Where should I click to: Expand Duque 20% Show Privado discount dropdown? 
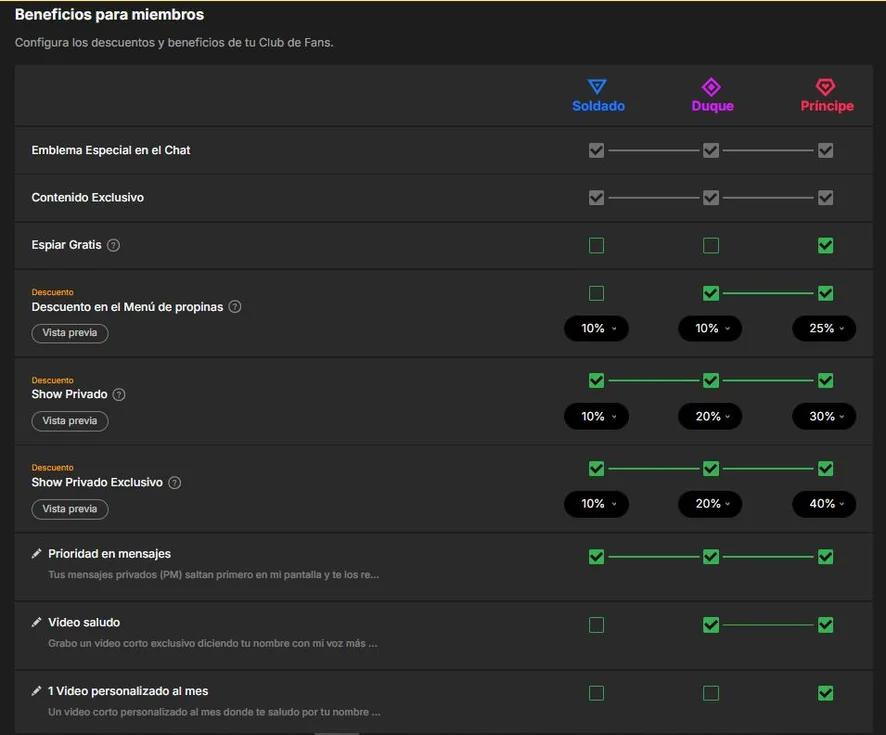[710, 416]
